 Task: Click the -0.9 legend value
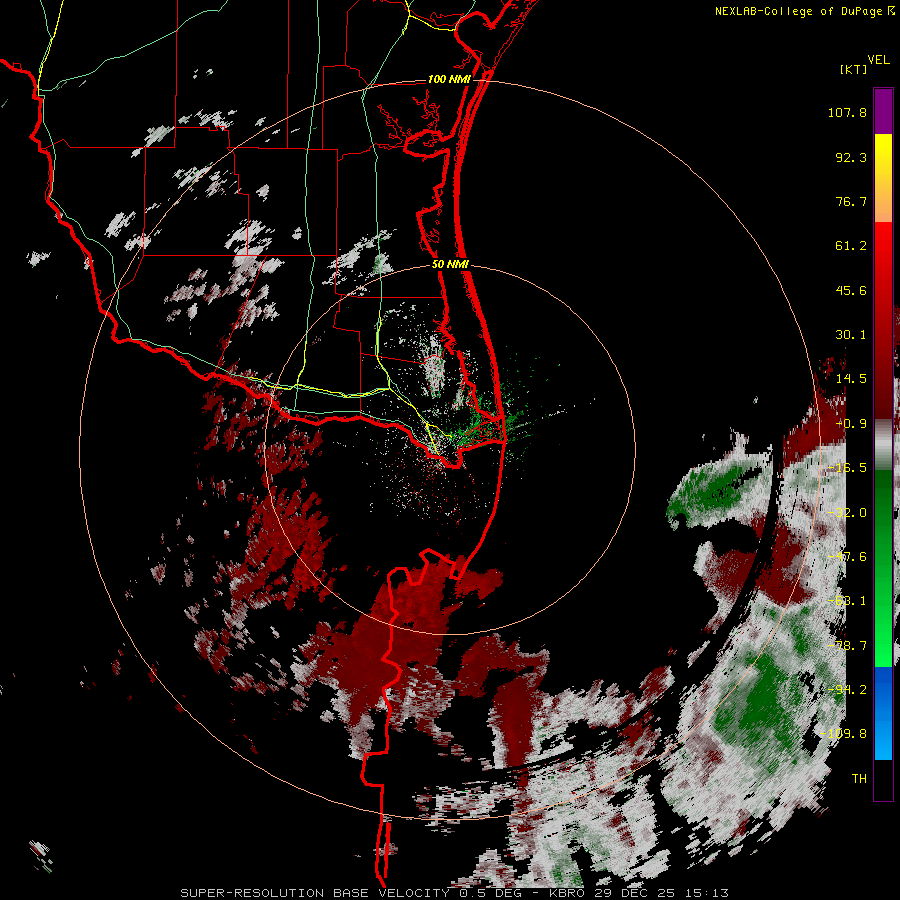[x=851, y=424]
